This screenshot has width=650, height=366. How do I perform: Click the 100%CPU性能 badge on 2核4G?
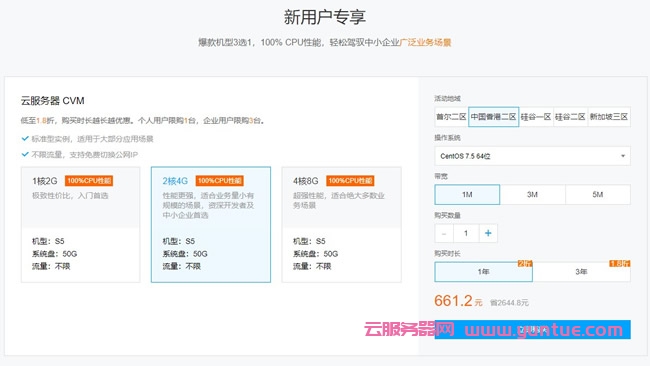[x=219, y=181]
